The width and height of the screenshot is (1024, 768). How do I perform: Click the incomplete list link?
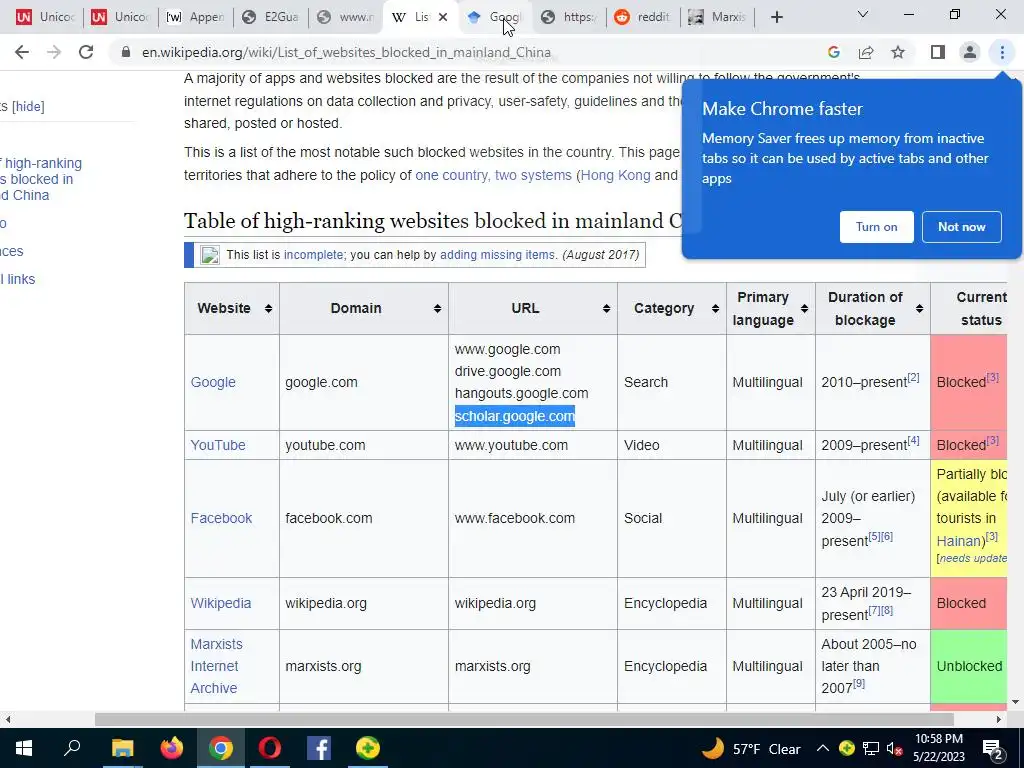313,255
